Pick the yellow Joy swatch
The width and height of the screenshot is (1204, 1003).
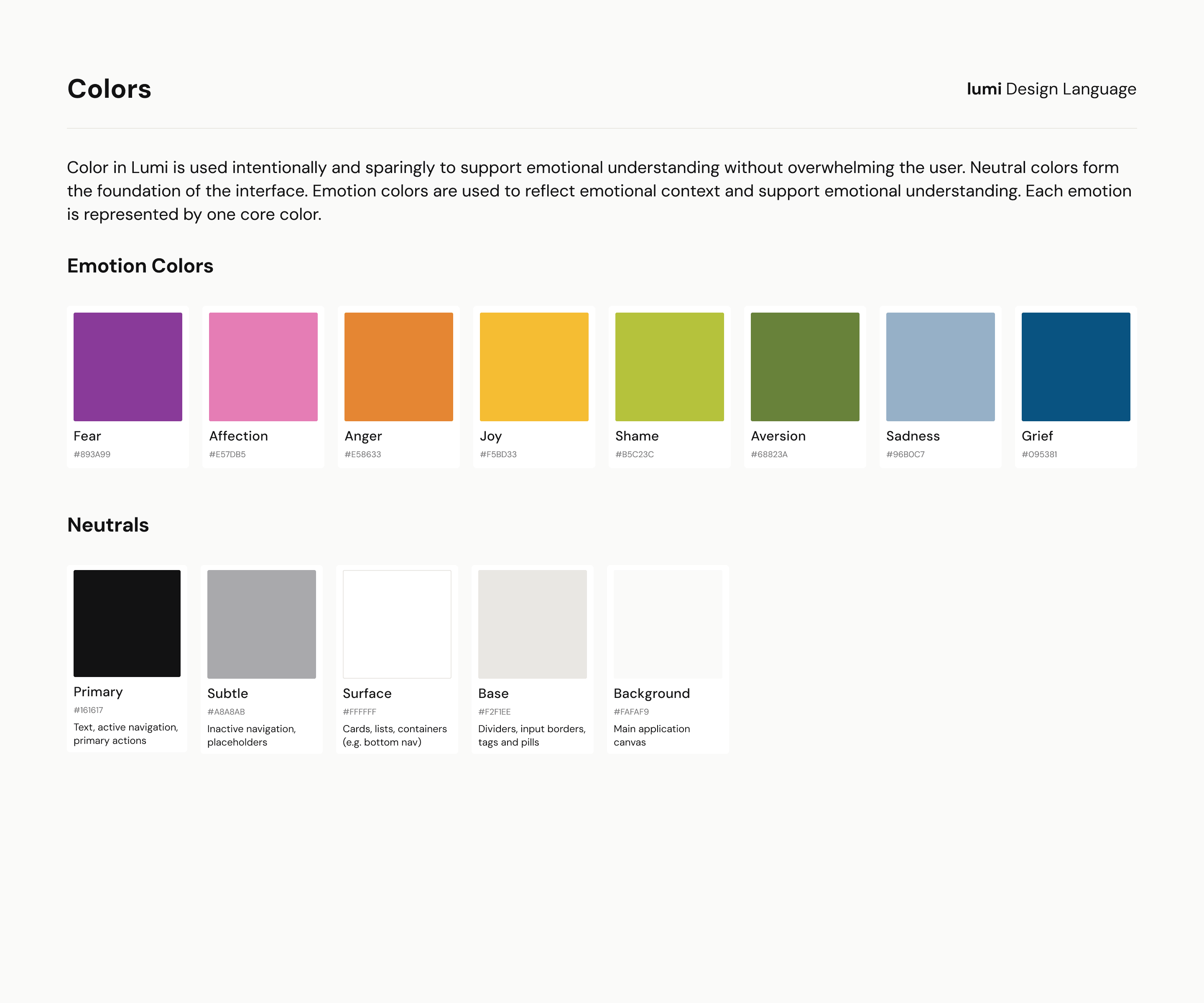coord(534,366)
